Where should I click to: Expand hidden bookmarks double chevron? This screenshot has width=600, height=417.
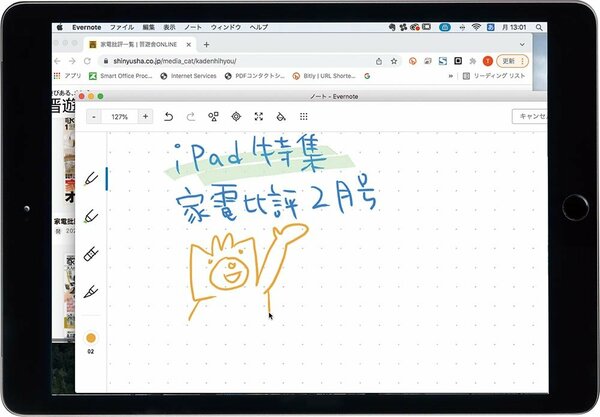click(x=451, y=76)
